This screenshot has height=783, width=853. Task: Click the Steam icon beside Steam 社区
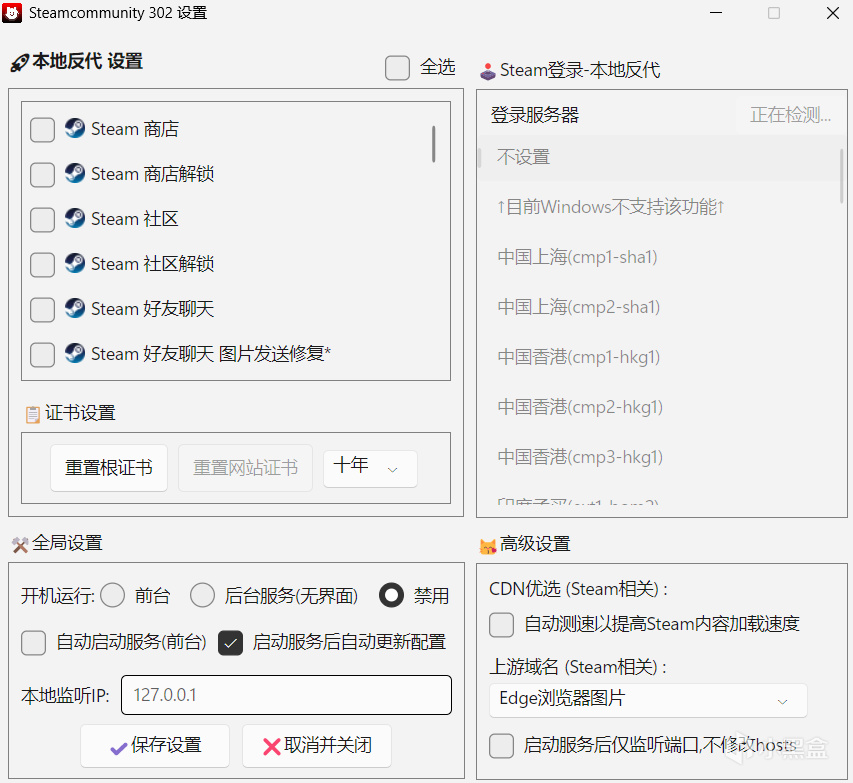75,218
